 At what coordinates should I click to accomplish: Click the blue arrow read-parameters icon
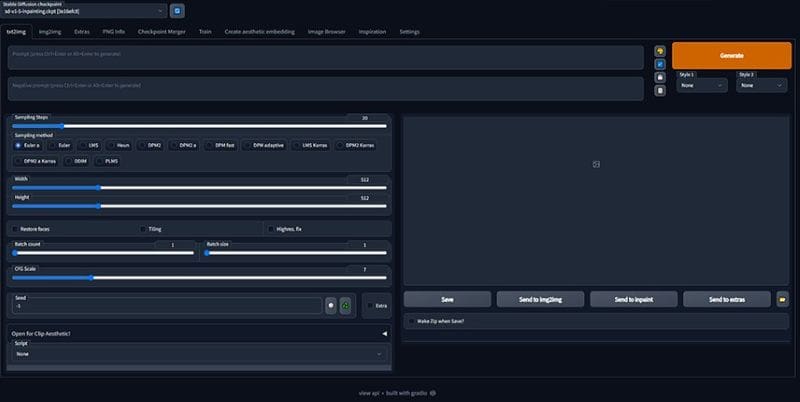pyautogui.click(x=660, y=64)
